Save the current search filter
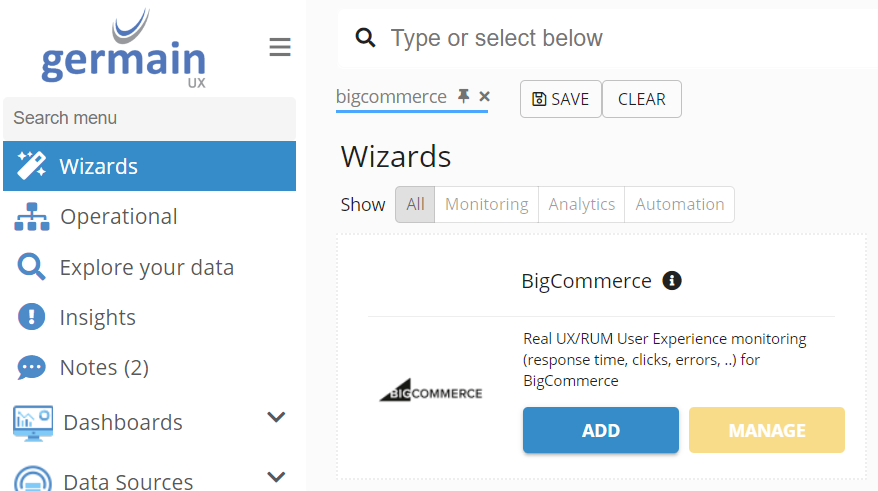 (x=560, y=99)
